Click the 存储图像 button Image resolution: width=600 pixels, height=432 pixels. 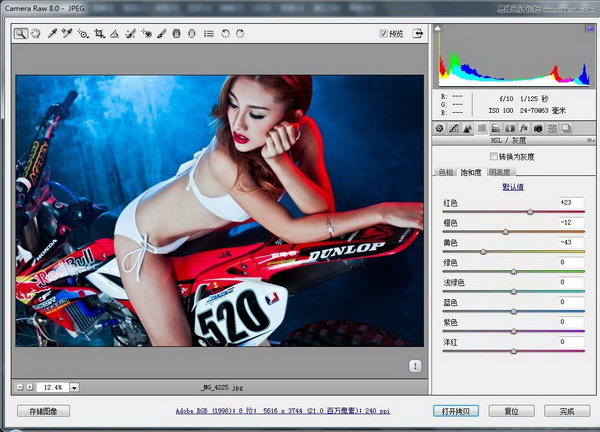click(43, 411)
